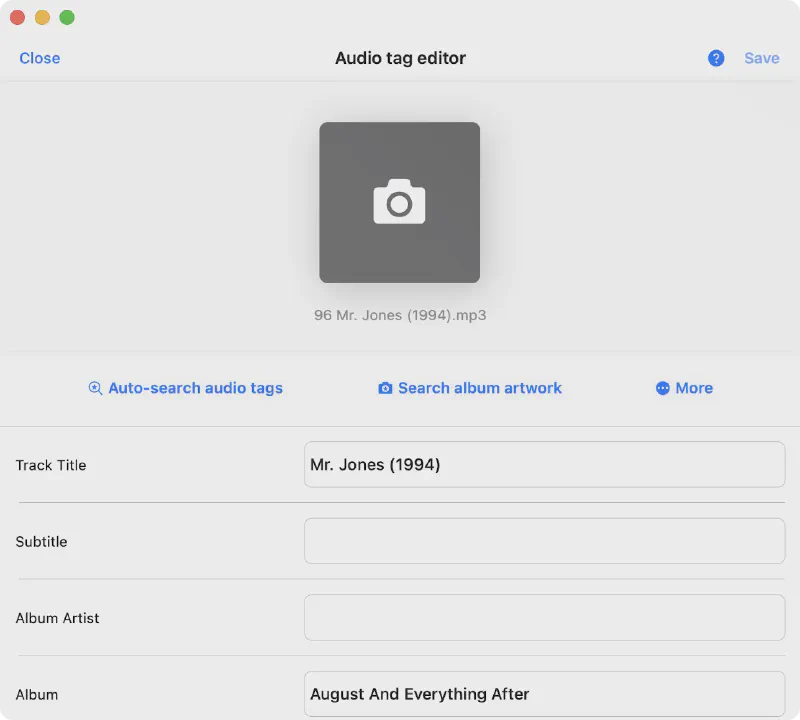Select the Album field containing August And Everything After
This screenshot has height=720, width=800.
[544, 694]
